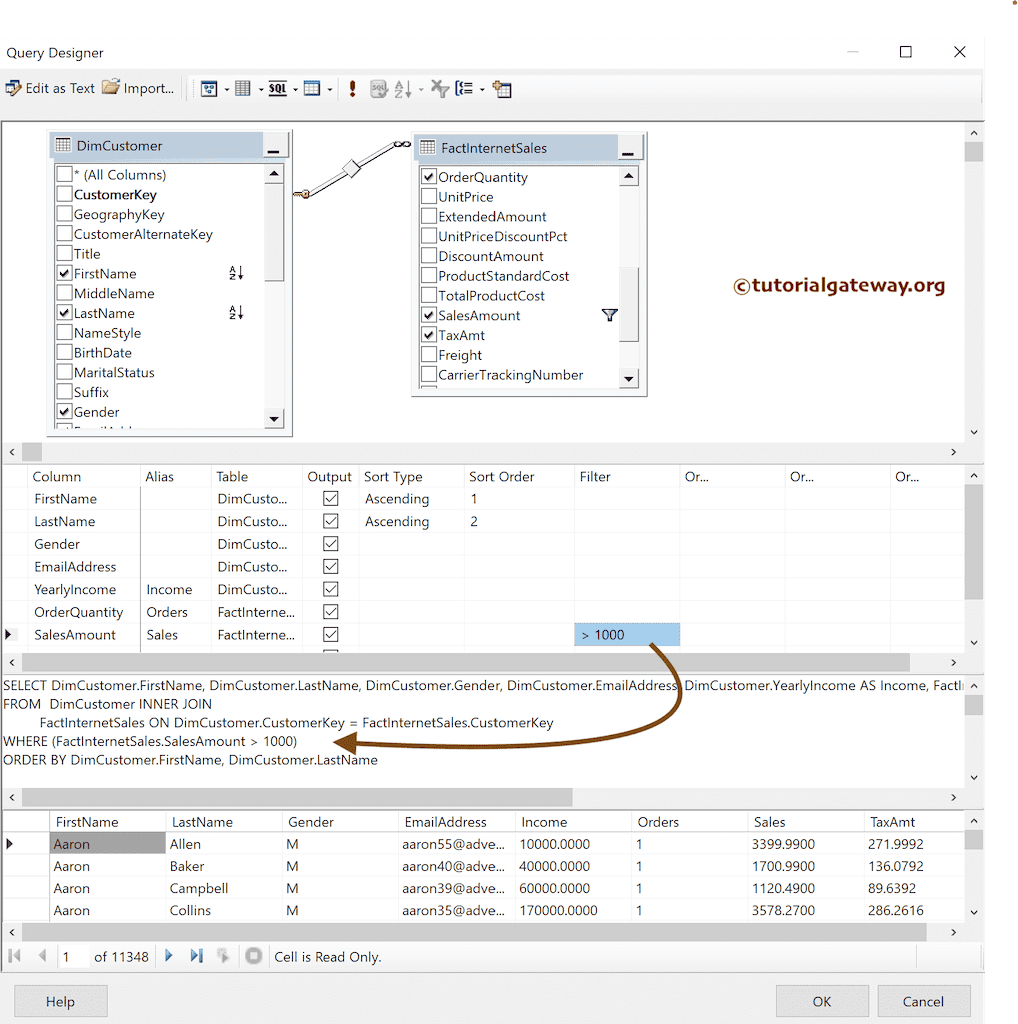Image resolution: width=1018 pixels, height=1024 pixels.
Task: Click the filter icon next to SalesAmount
Action: click(609, 314)
